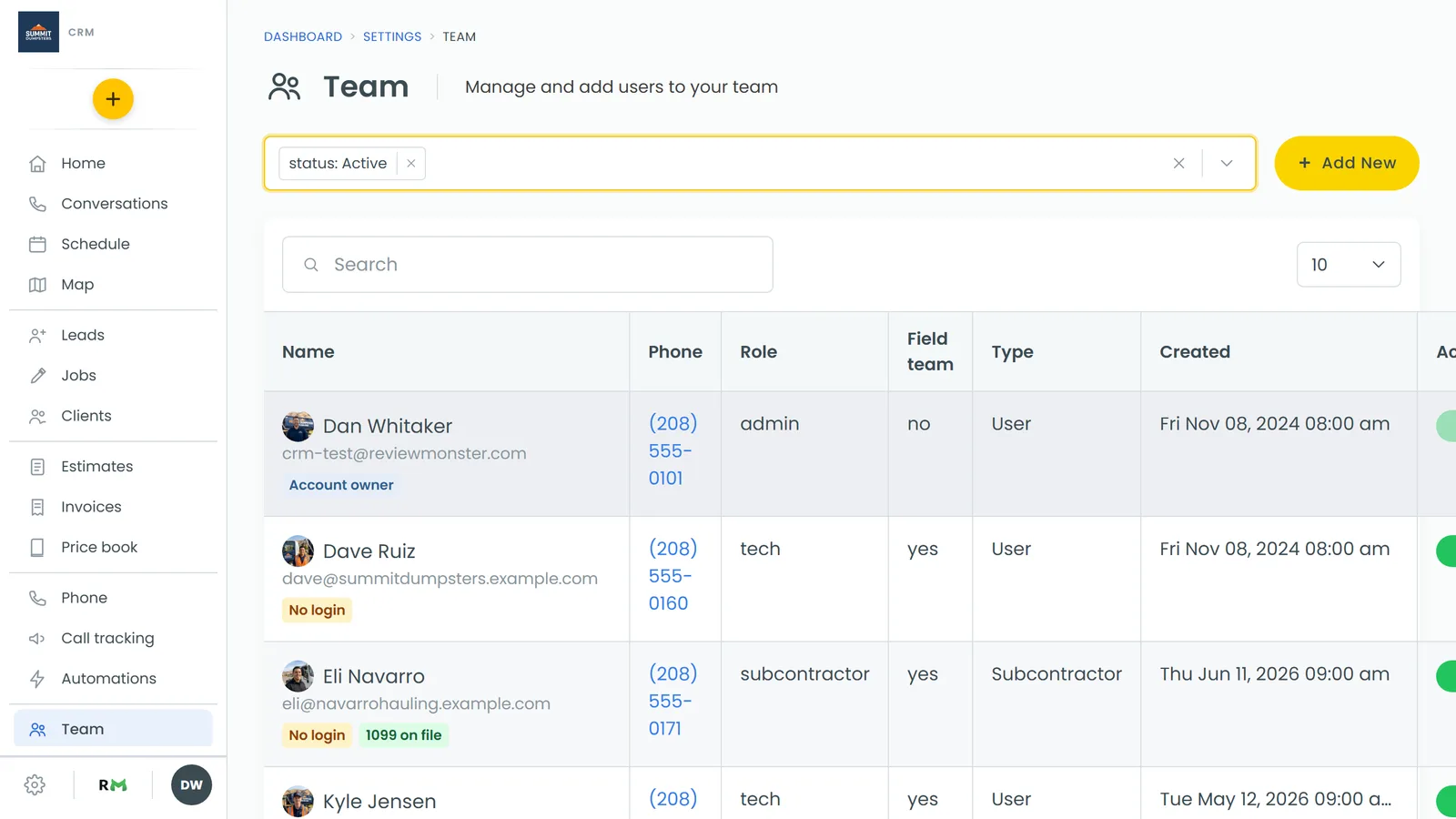Viewport: 1456px width, 819px height.
Task: Click the Clients people icon
Action: point(37,416)
